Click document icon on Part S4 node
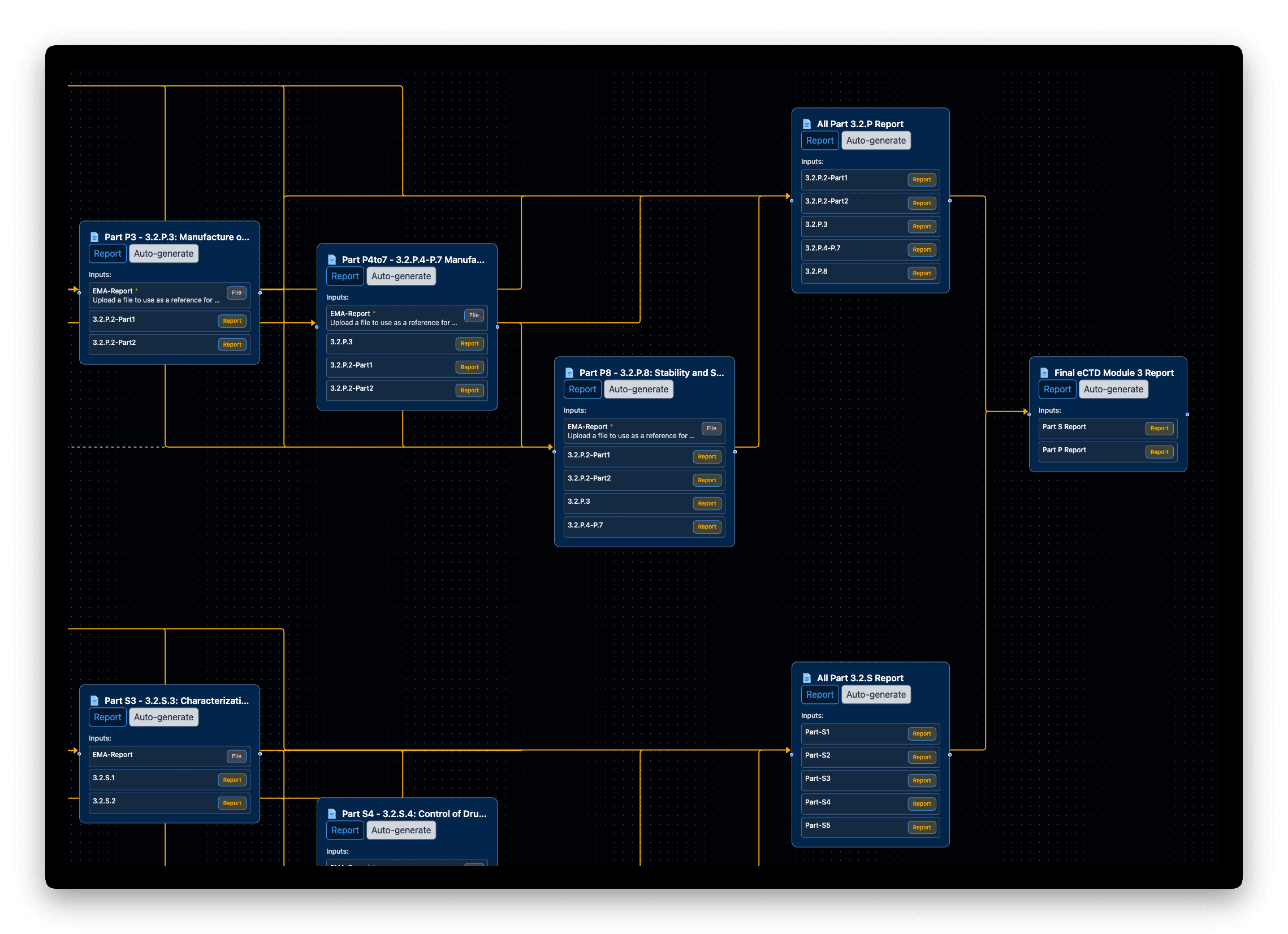The width and height of the screenshot is (1288, 934). click(332, 814)
